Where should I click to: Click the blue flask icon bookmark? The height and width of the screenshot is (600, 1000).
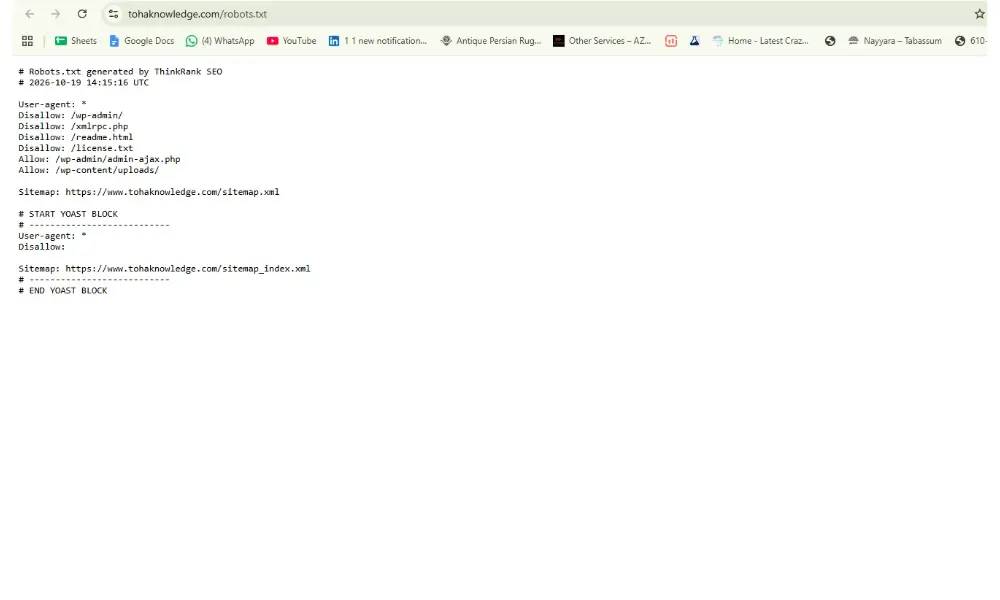(x=695, y=41)
